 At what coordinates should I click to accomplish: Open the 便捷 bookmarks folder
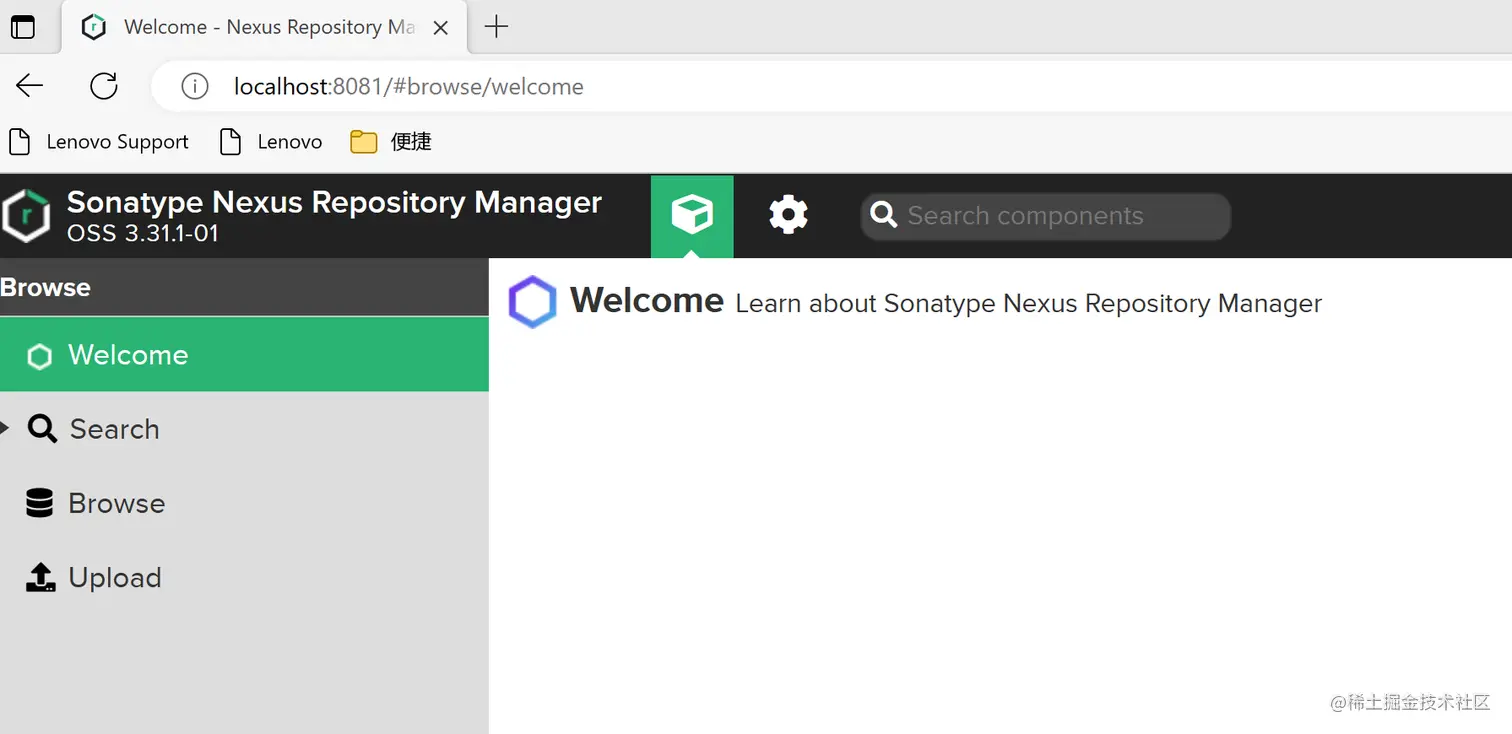(391, 142)
